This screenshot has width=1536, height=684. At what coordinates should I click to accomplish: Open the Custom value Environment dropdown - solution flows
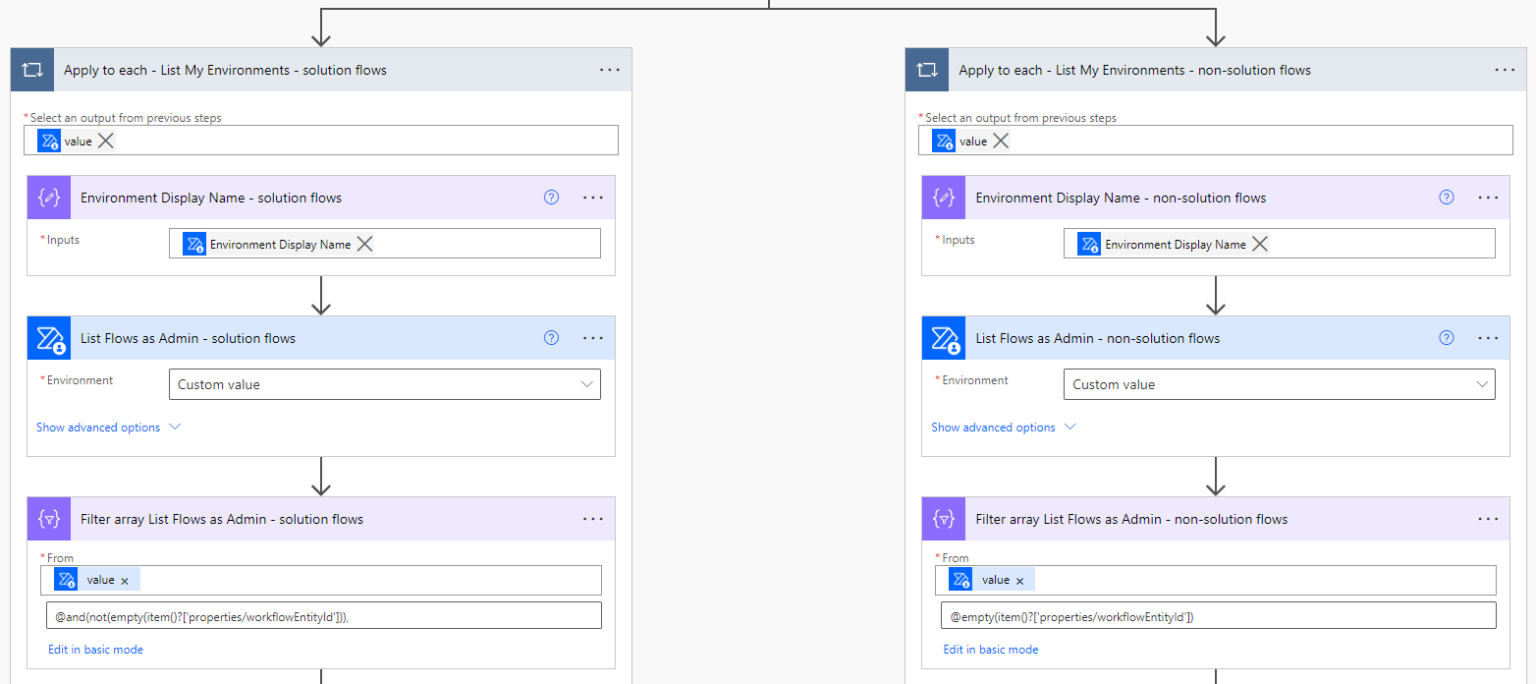pyautogui.click(x=384, y=384)
